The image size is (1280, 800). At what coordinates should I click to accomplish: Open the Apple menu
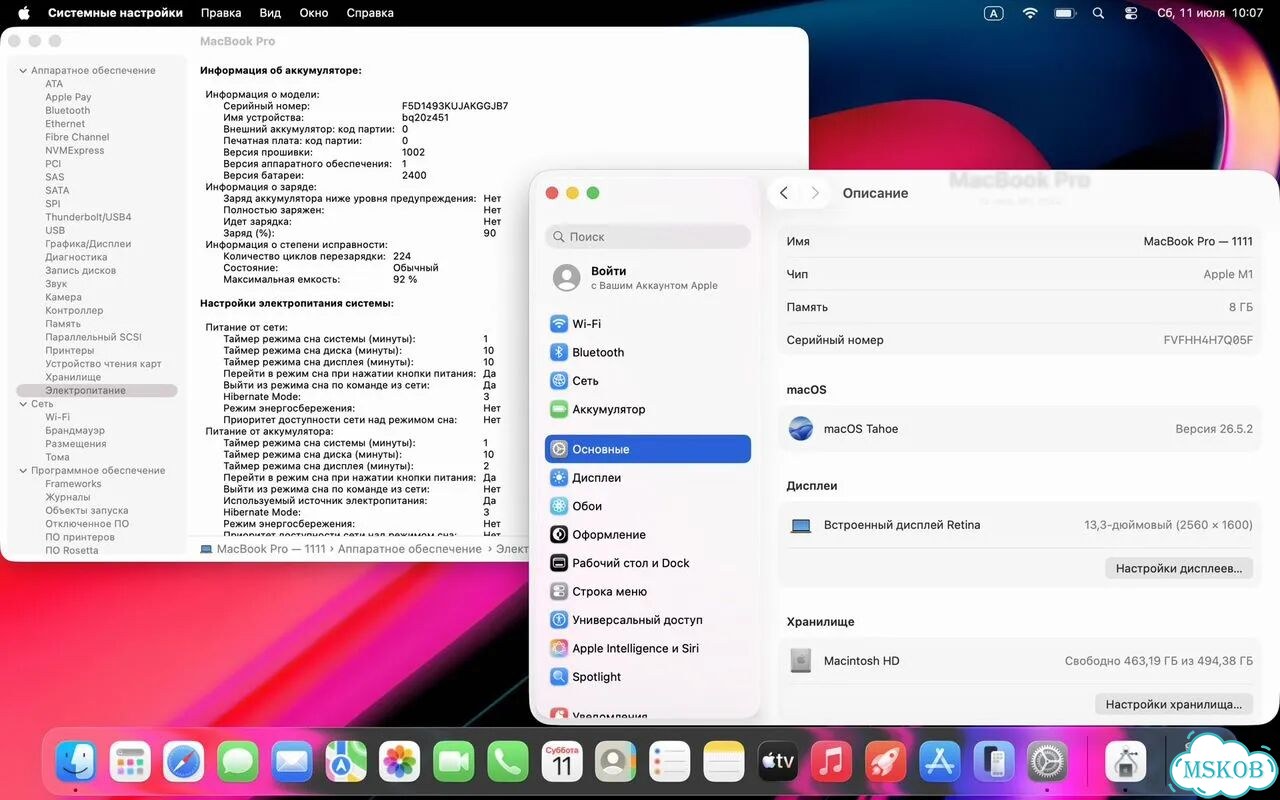click(23, 13)
